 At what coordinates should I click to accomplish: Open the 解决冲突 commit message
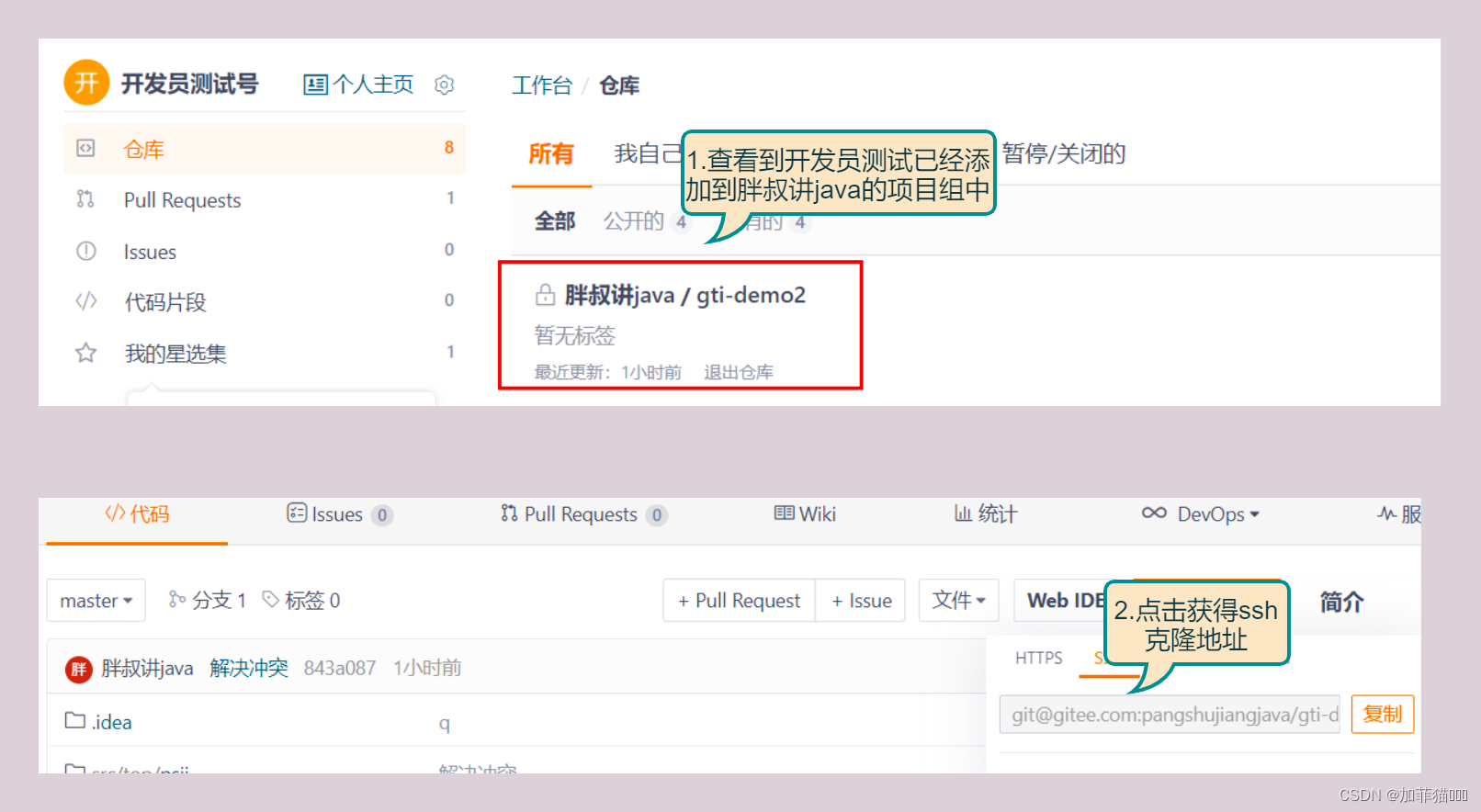249,668
